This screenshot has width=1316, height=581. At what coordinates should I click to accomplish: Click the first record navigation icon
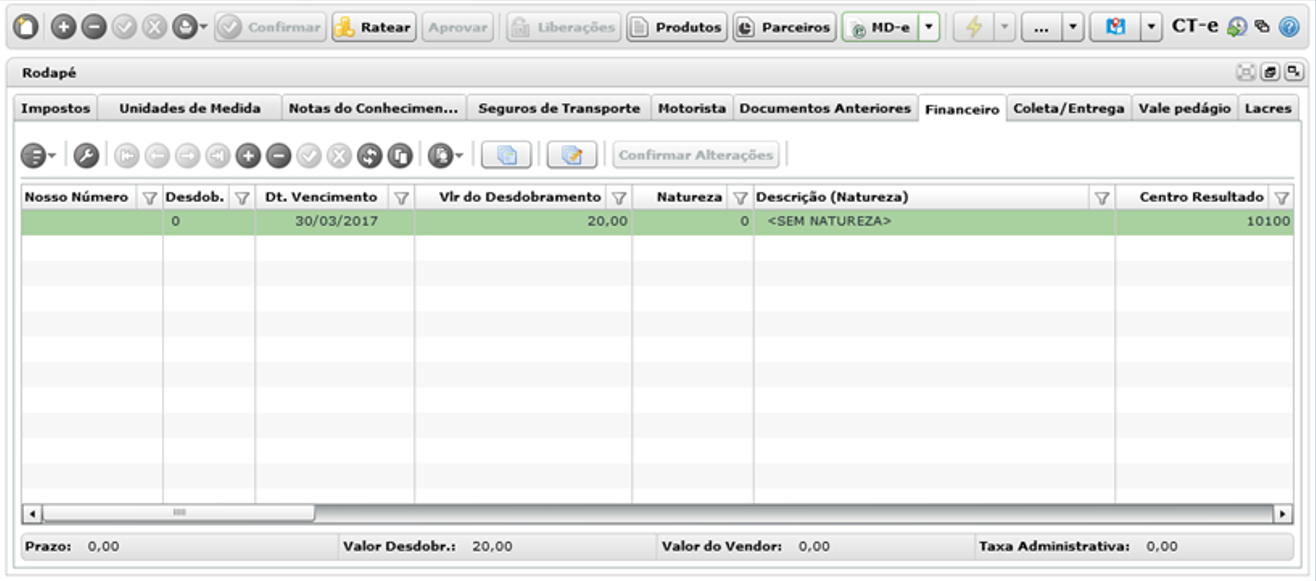(127, 155)
